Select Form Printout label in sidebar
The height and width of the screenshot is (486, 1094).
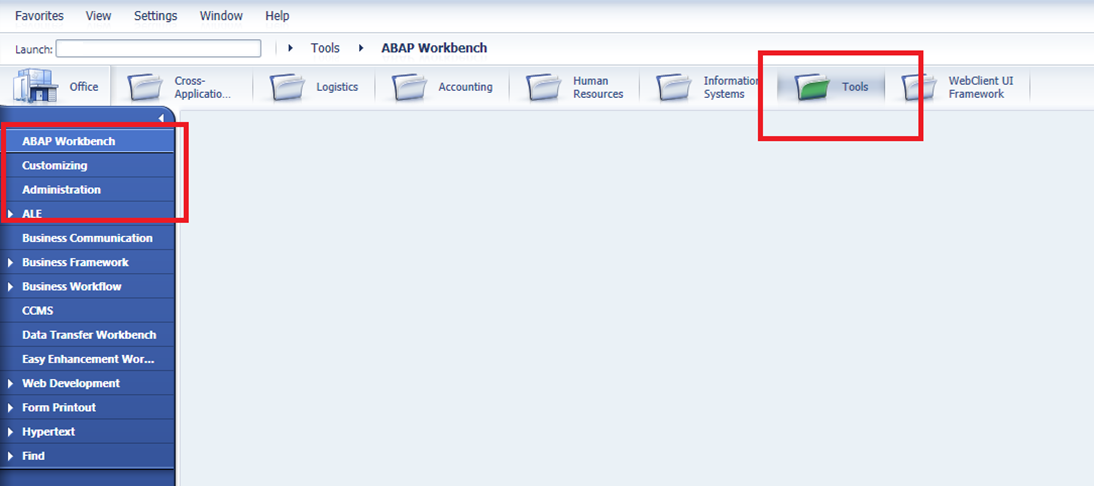tap(59, 407)
